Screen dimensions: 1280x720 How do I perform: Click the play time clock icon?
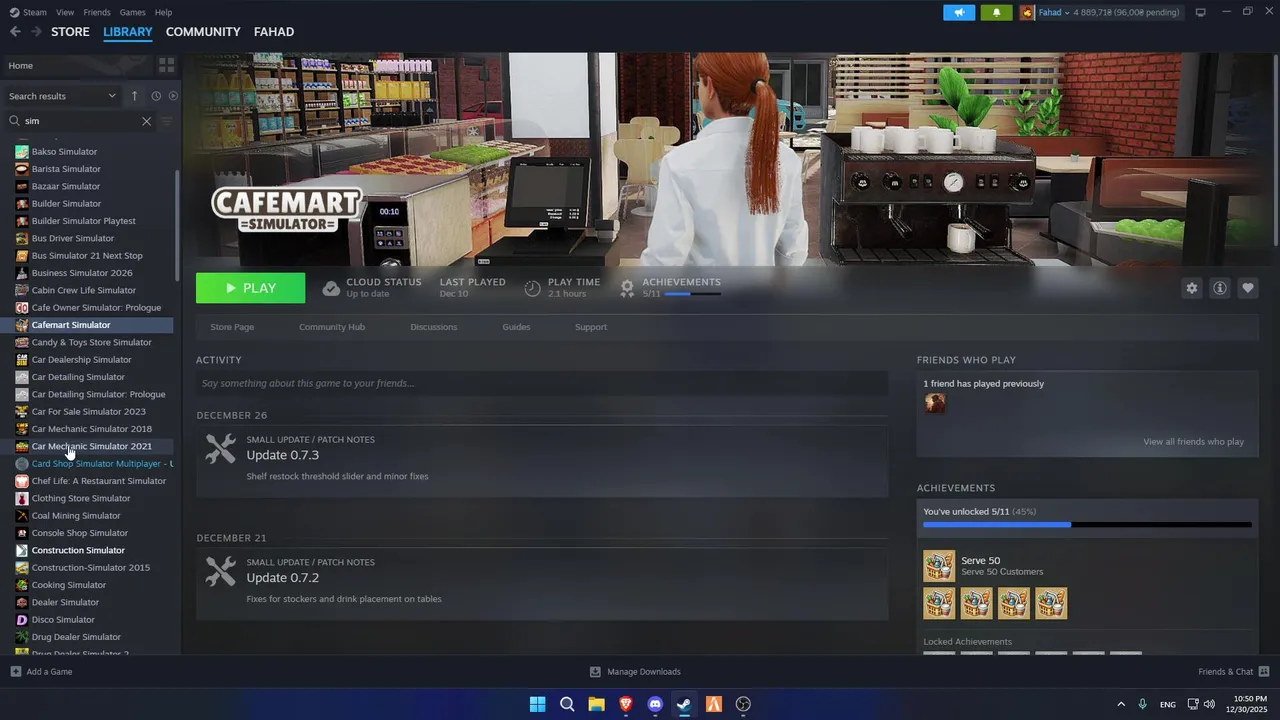click(532, 288)
